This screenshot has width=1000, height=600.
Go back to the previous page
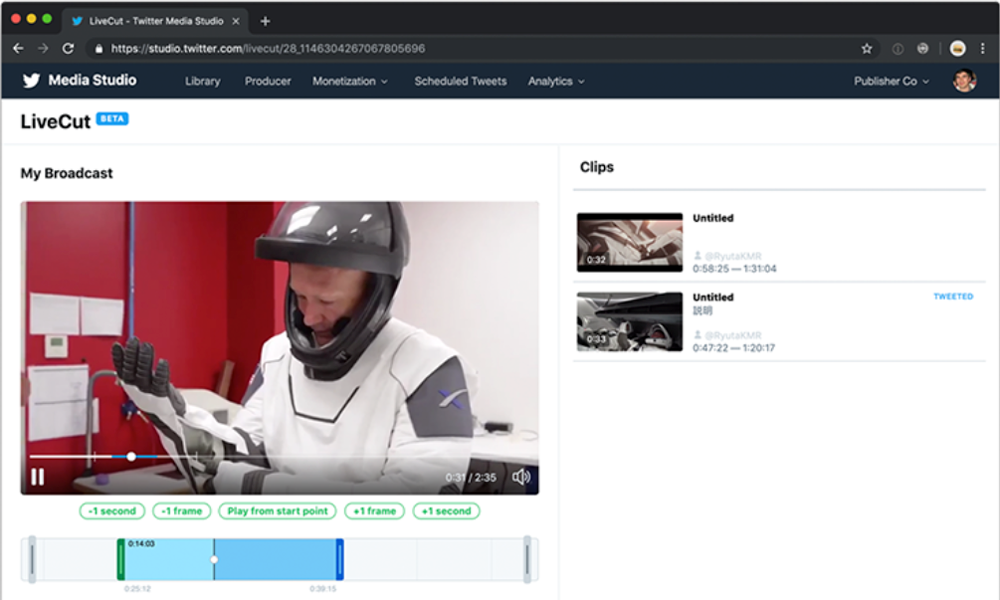(18, 48)
